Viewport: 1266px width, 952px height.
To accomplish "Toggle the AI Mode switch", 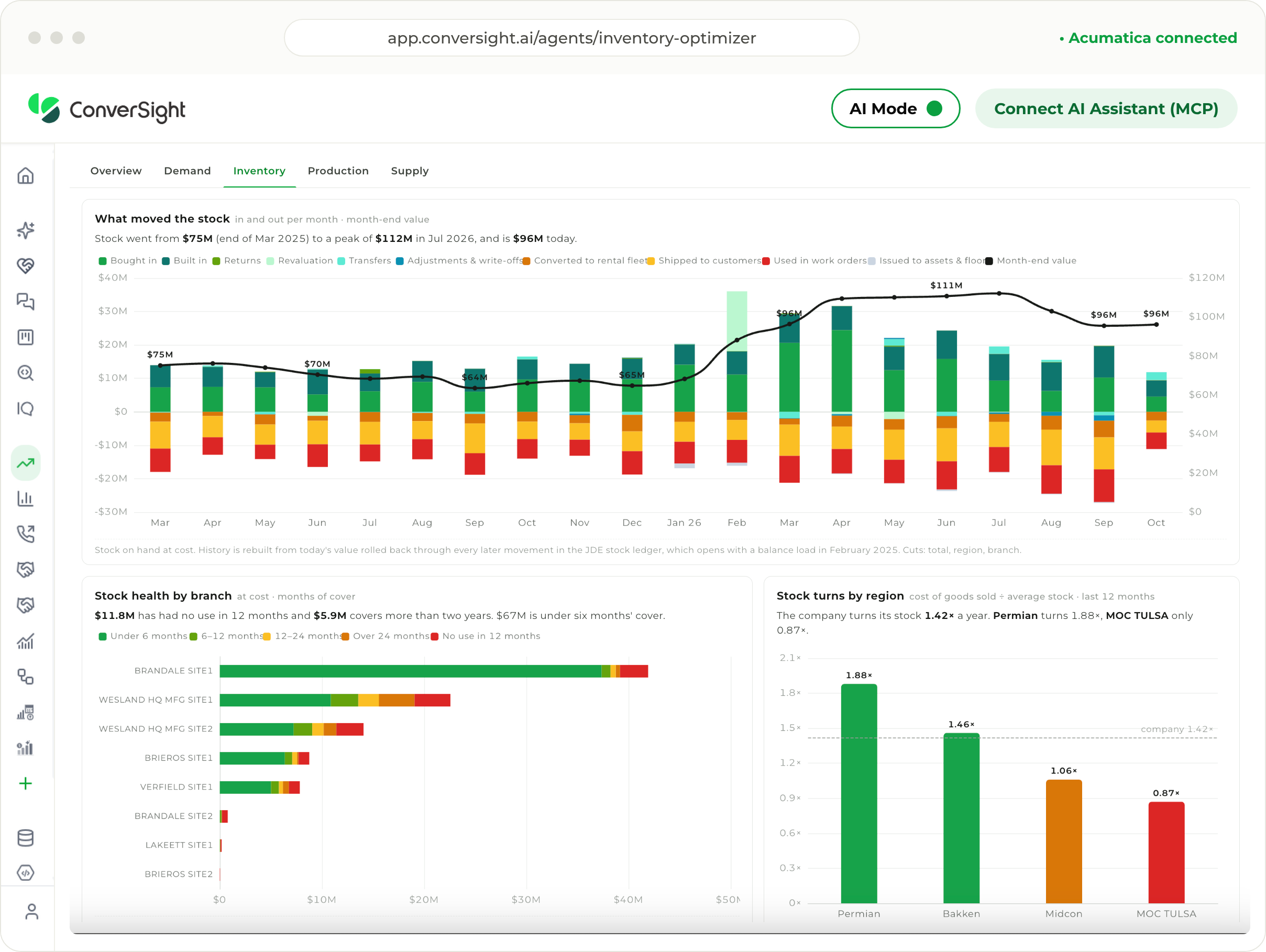I will coord(895,109).
